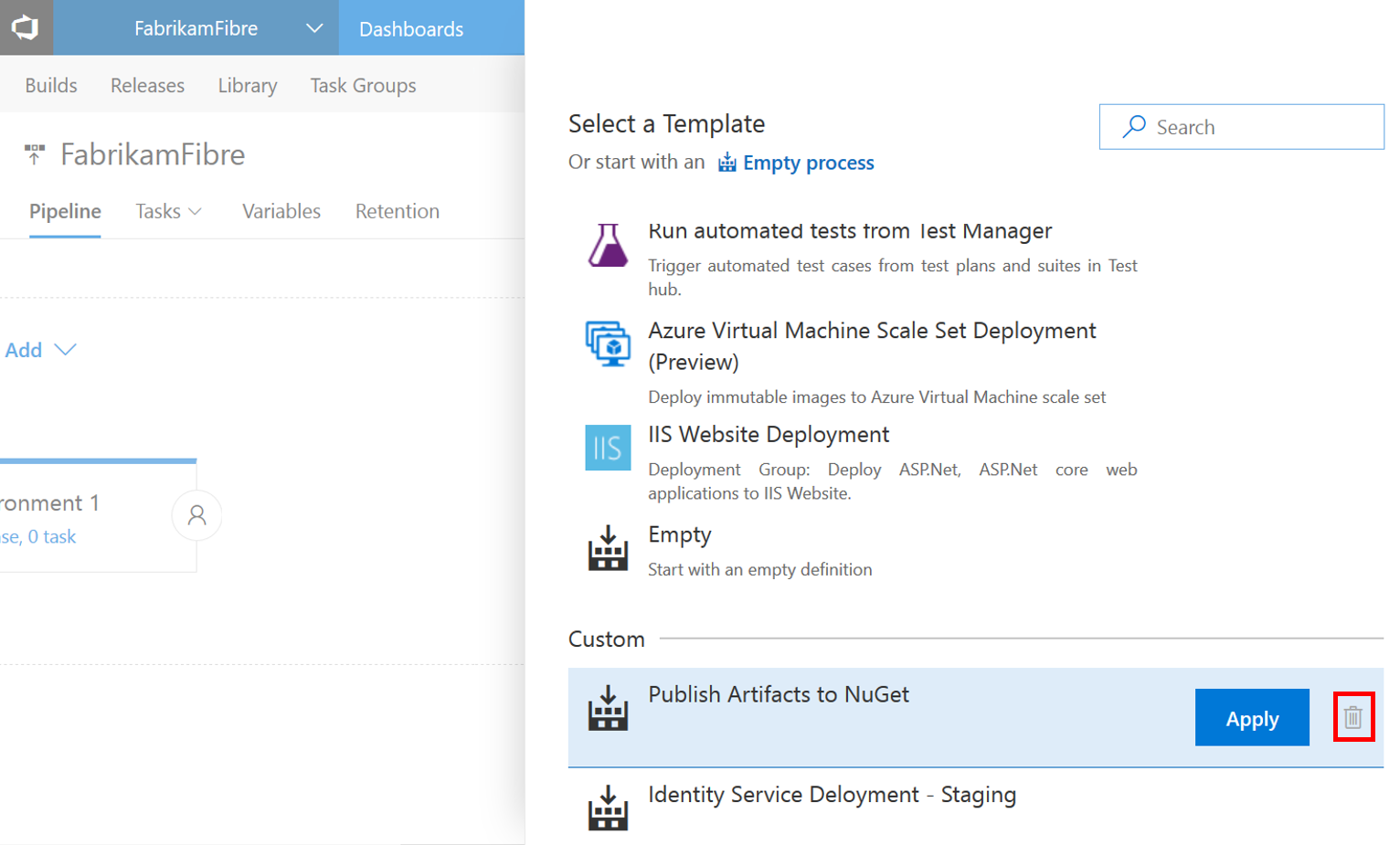Open the Library tab

pyautogui.click(x=248, y=85)
